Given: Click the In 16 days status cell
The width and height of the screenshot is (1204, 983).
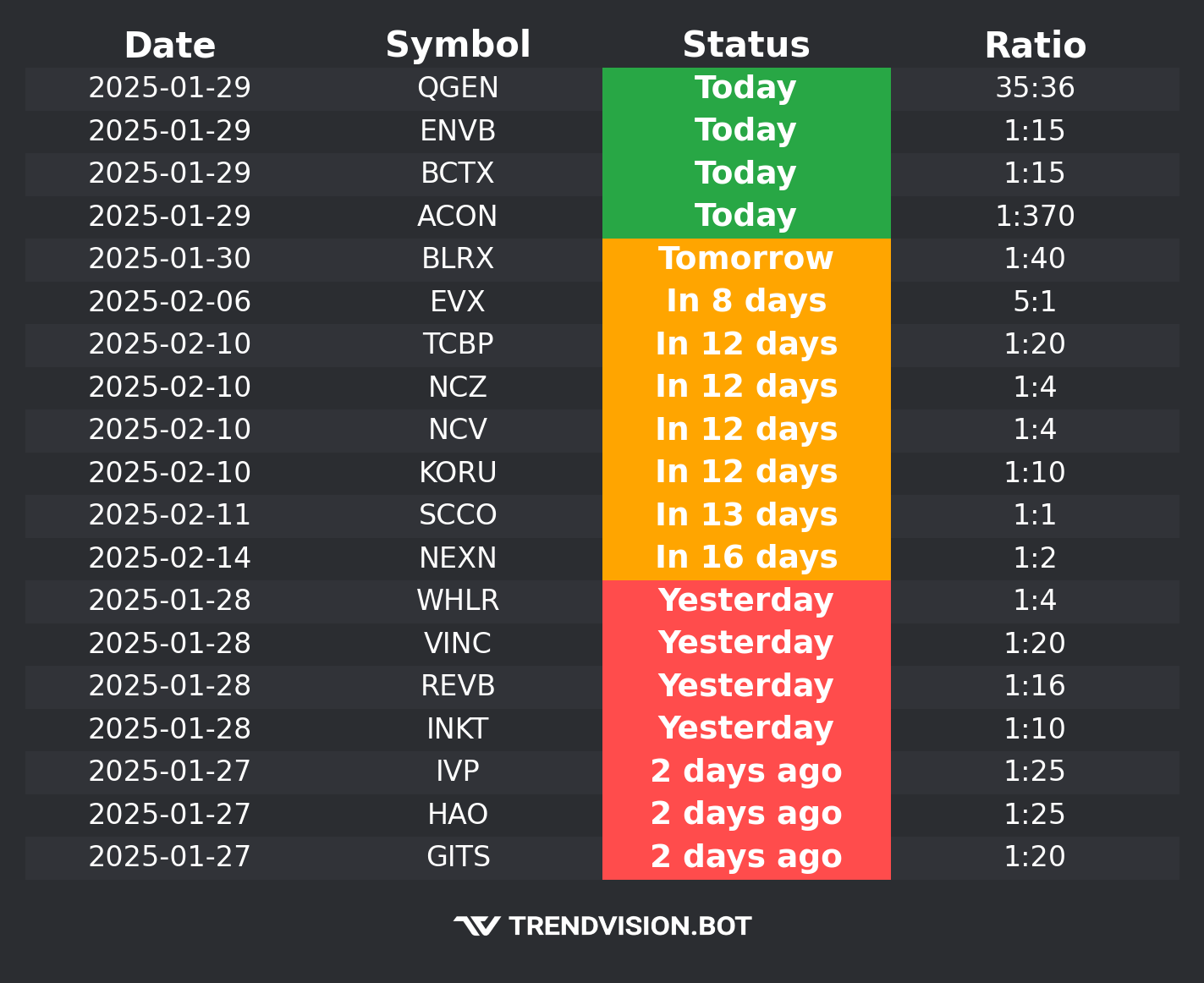Looking at the screenshot, I should pyautogui.click(x=745, y=557).
